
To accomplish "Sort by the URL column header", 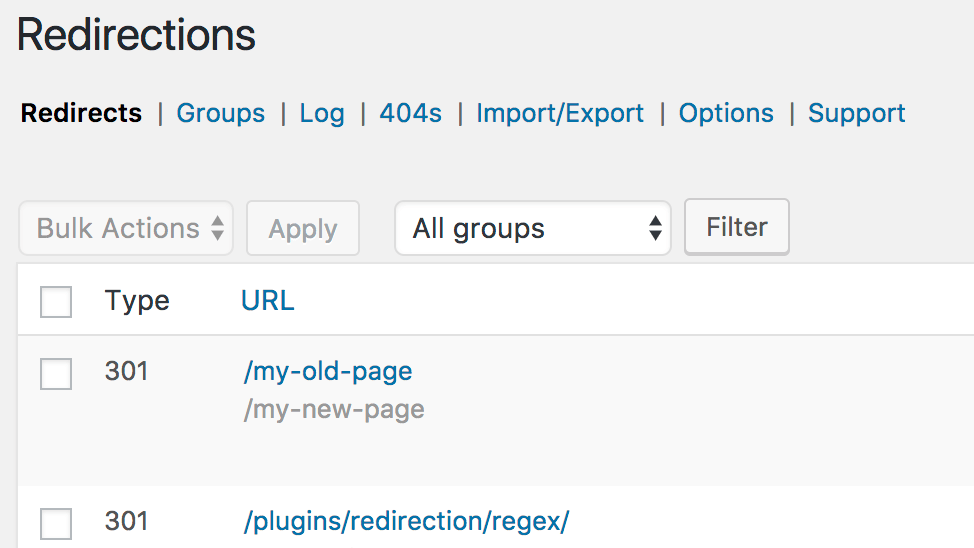I will (267, 301).
